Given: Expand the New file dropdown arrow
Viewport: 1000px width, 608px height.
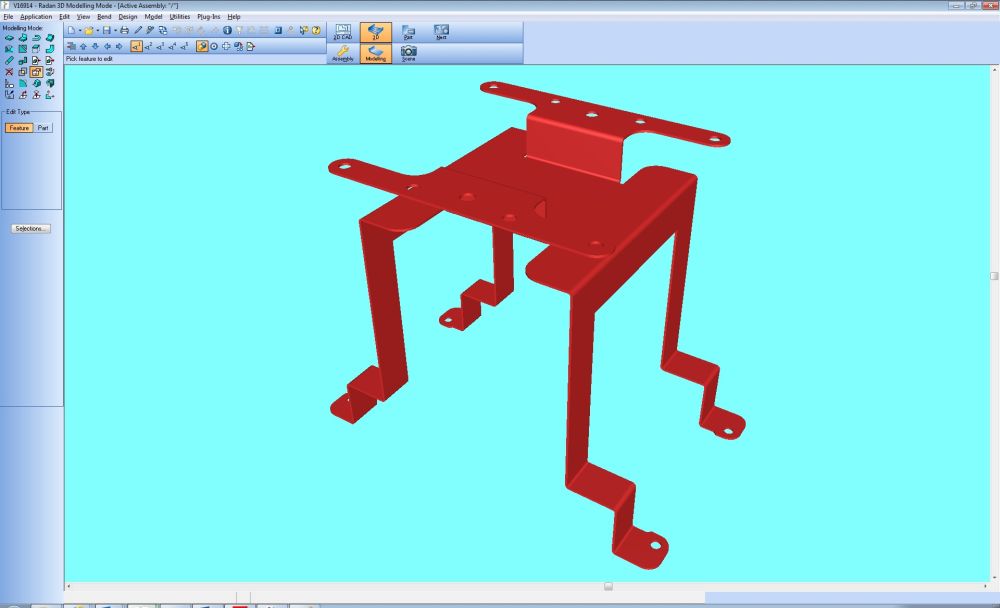Looking at the screenshot, I should coord(80,31).
